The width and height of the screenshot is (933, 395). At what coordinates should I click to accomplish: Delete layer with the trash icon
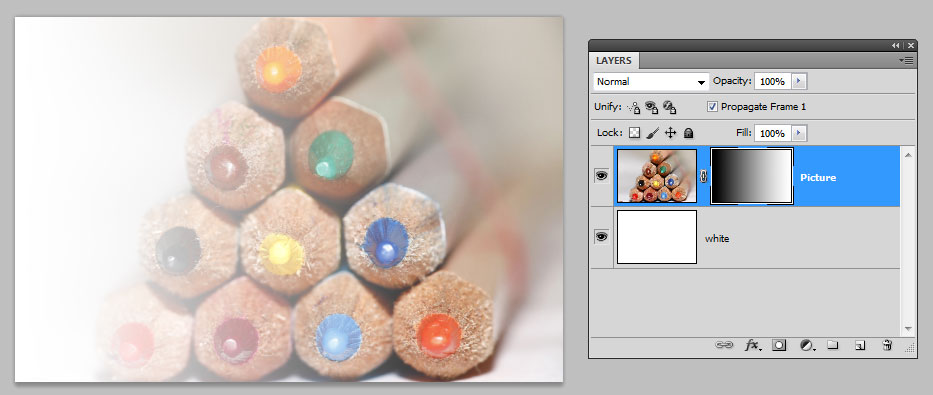887,345
